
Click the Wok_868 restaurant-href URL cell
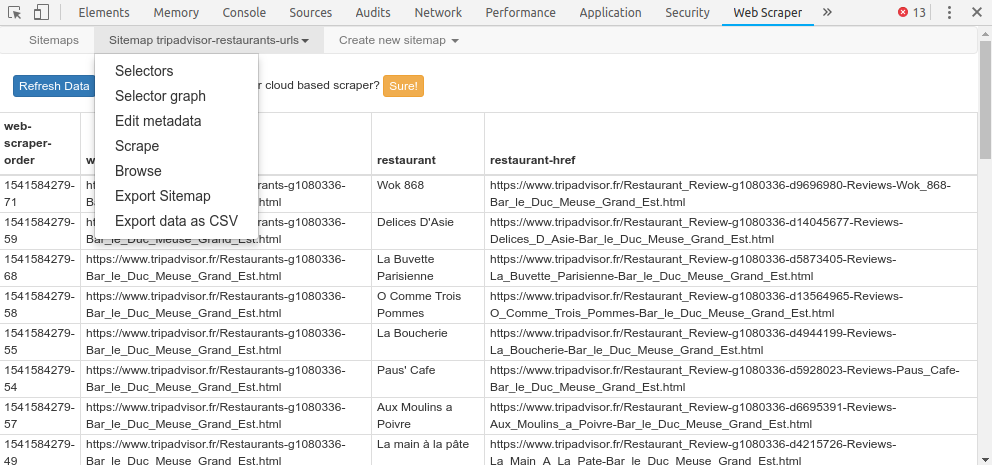click(x=731, y=194)
